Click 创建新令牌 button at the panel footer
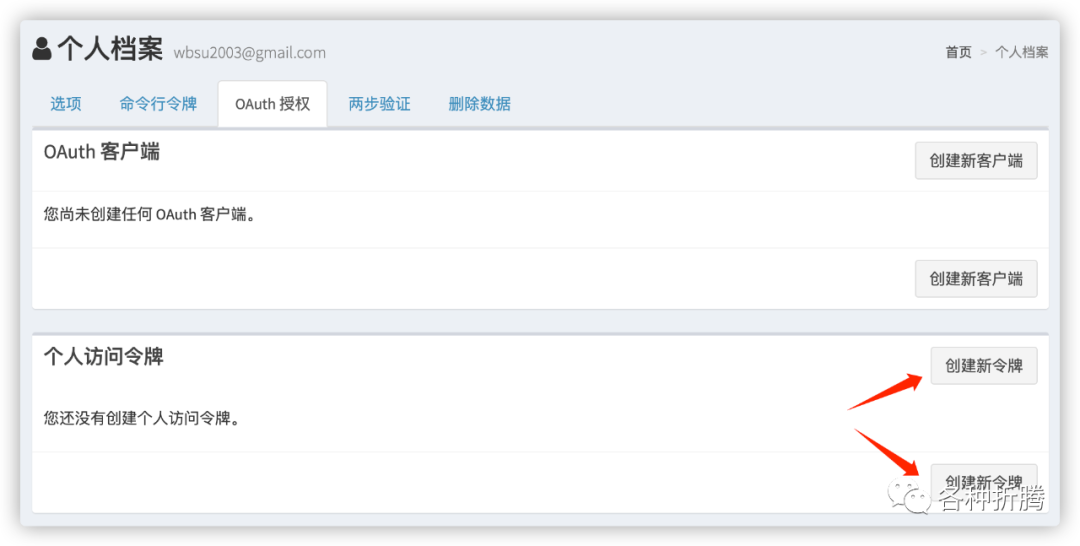The height and width of the screenshot is (546, 1080). coord(984,482)
